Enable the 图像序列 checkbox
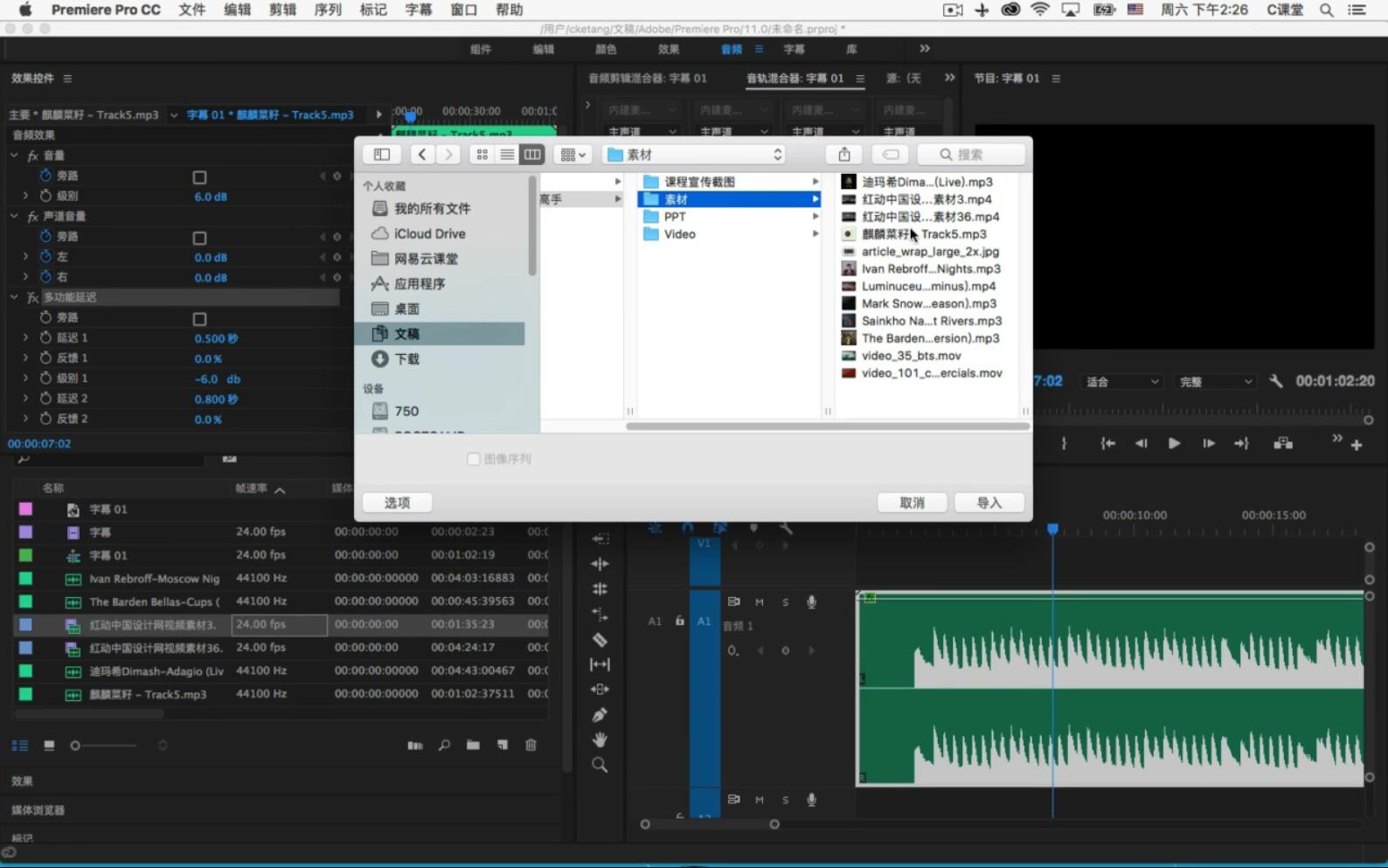The width and height of the screenshot is (1388, 868). (x=474, y=459)
